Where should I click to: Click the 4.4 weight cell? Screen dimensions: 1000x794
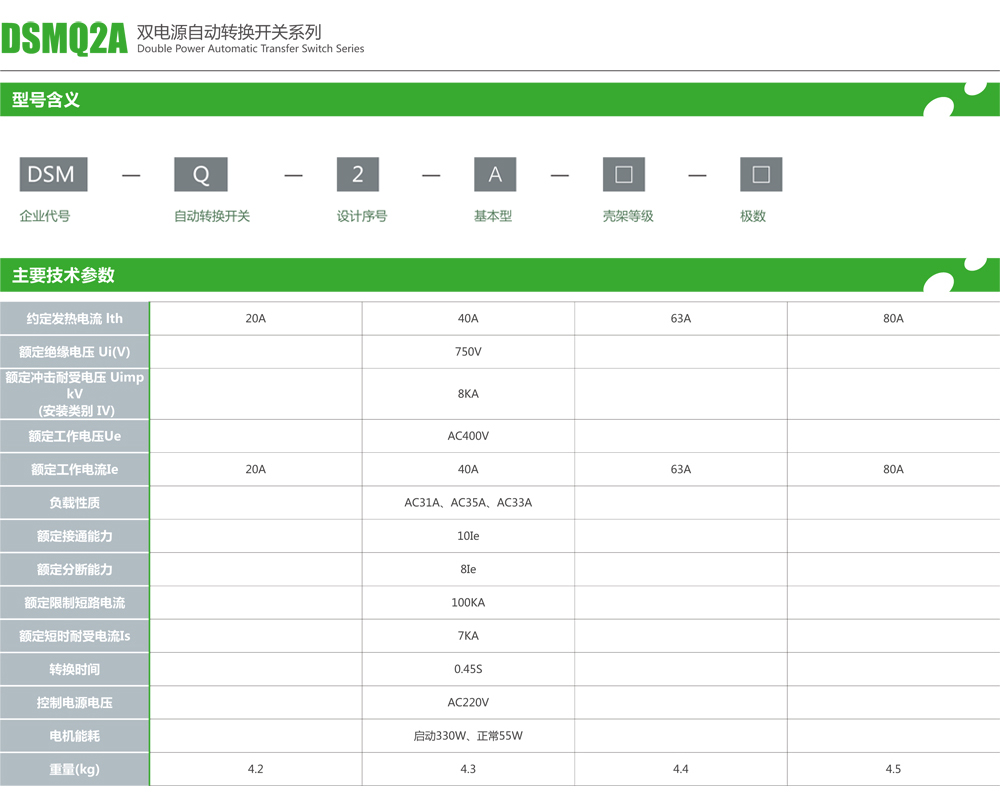click(x=680, y=769)
